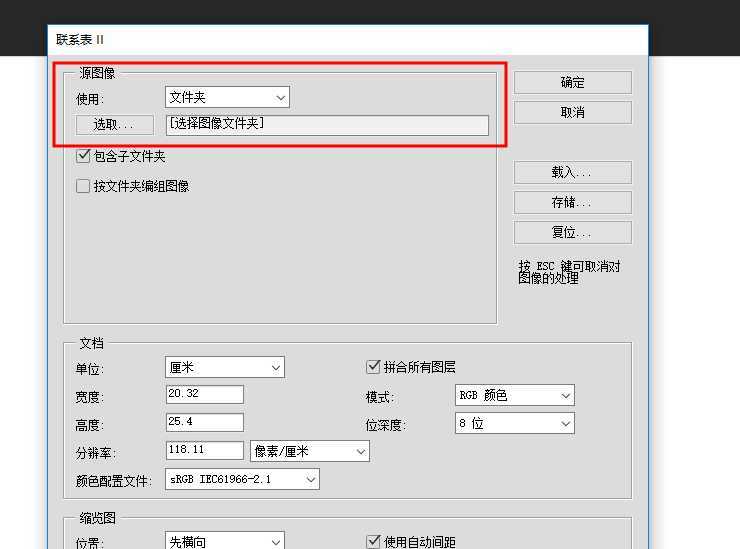This screenshot has height=549, width=740.
Task: Click the 高度 field showing 25.4
Action: click(204, 422)
